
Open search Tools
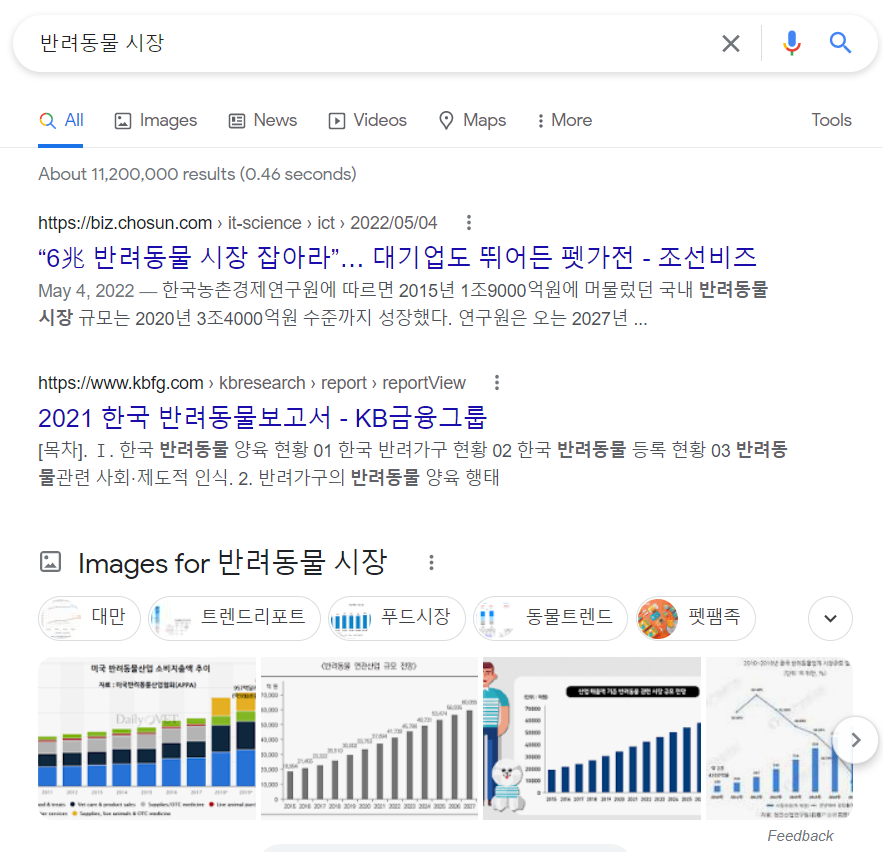click(831, 120)
